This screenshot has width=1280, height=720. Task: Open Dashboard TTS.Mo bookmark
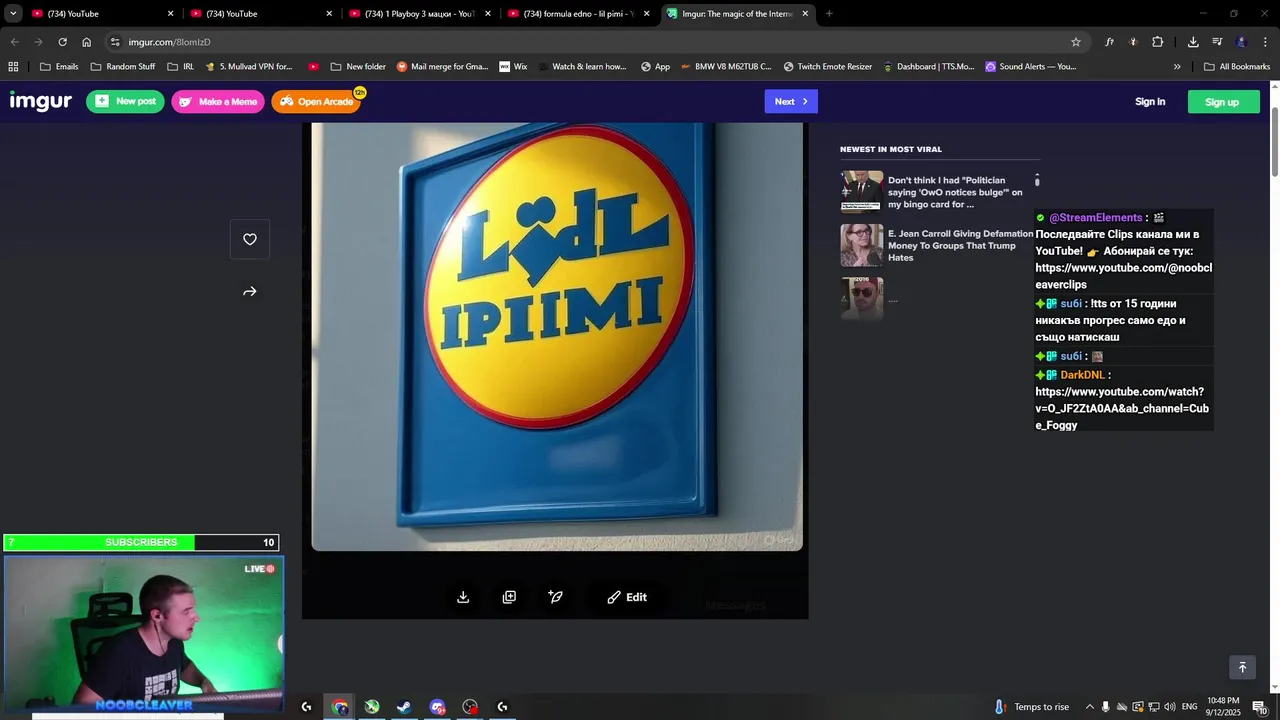929,67
